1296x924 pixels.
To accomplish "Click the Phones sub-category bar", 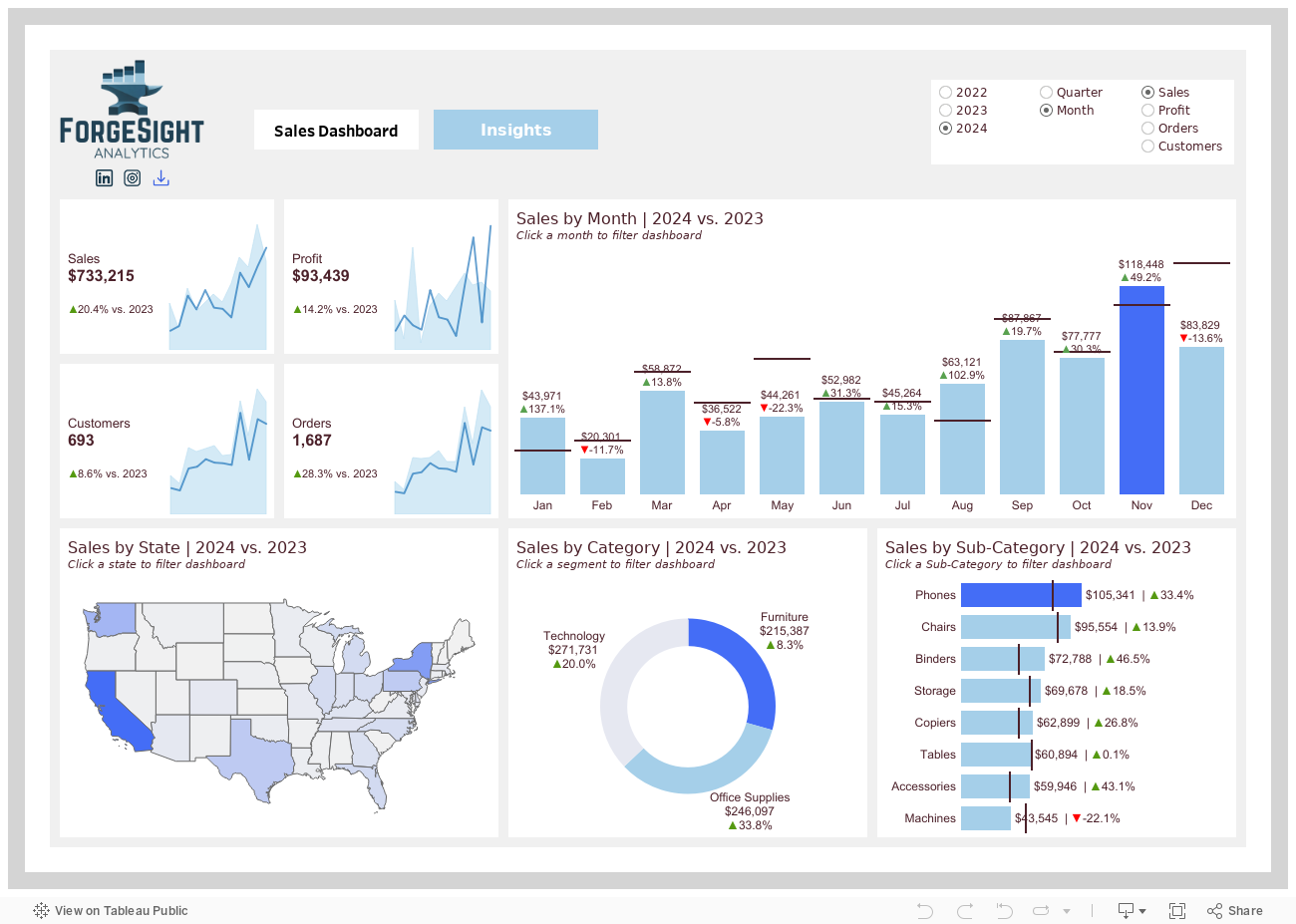I will [1021, 595].
